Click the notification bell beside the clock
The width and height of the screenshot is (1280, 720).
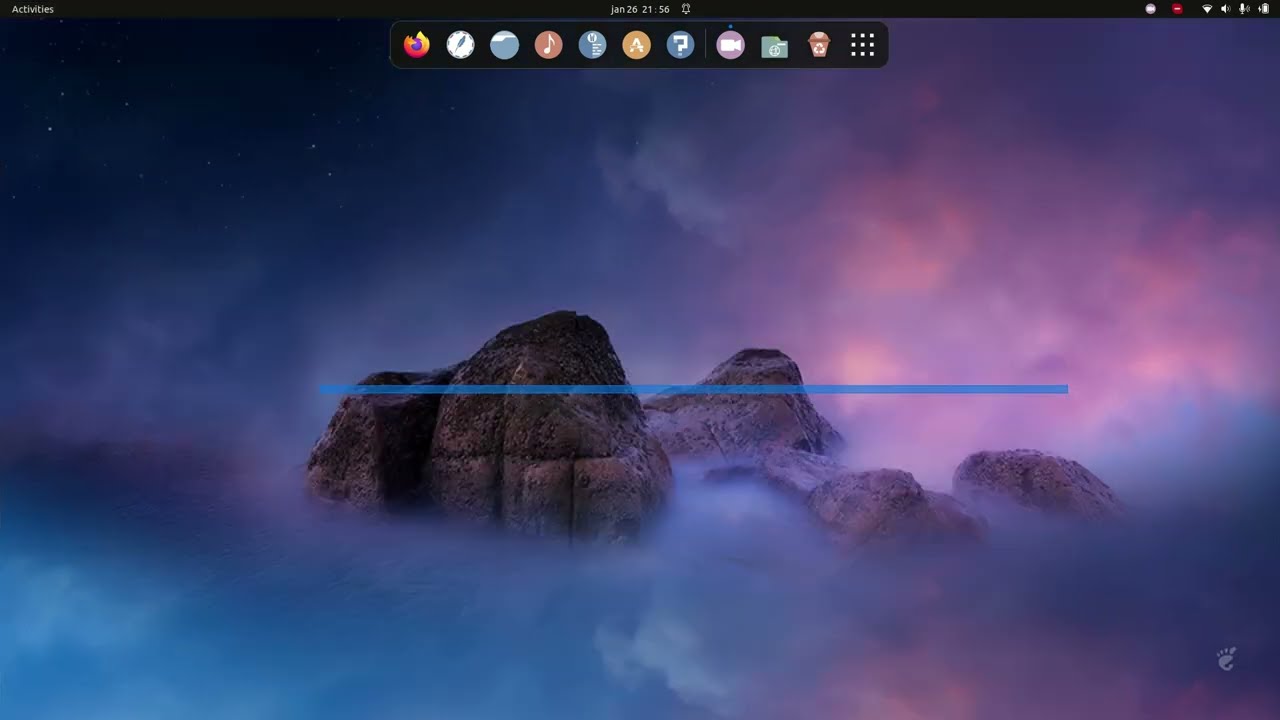[685, 9]
